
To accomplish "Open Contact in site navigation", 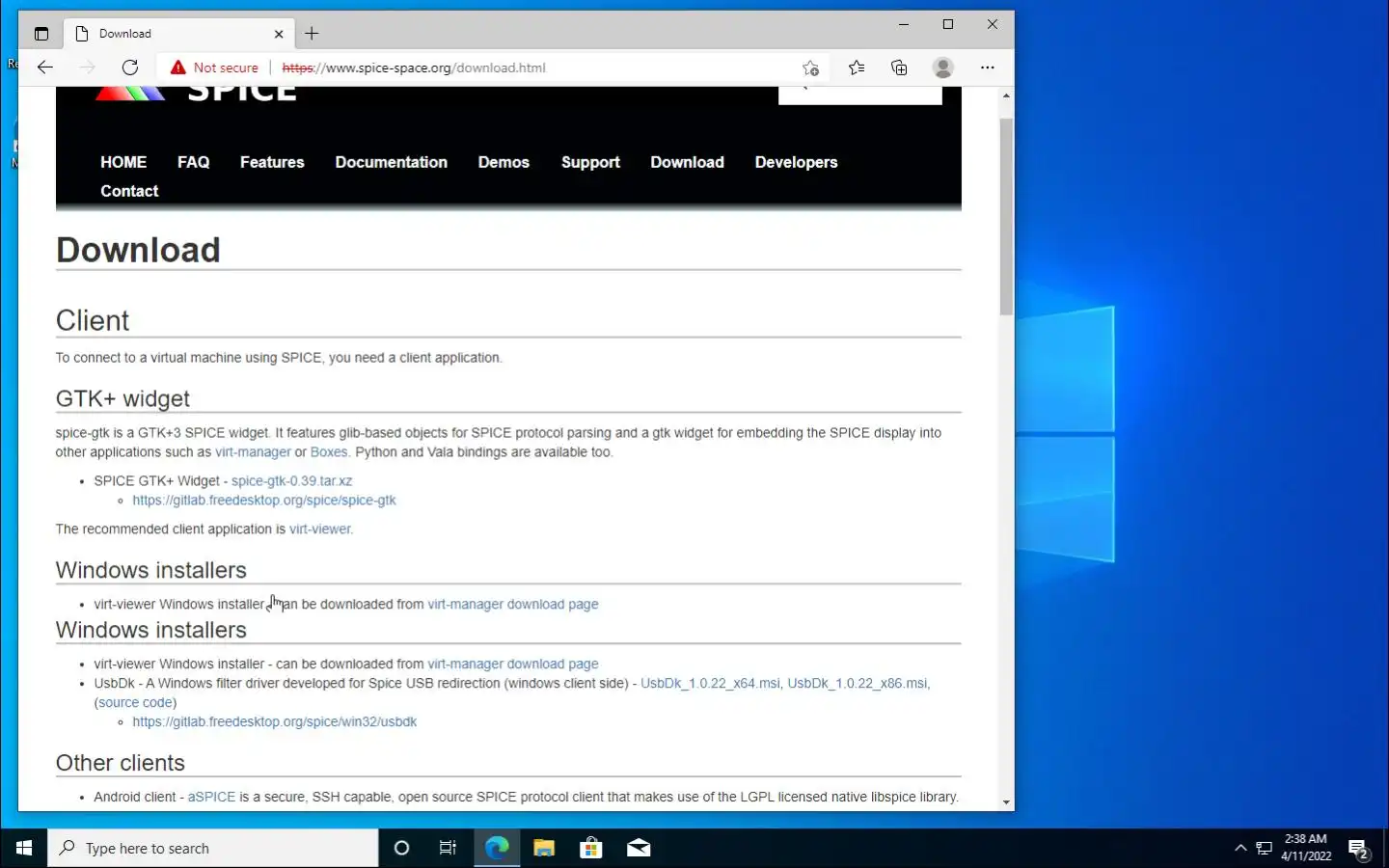I will pyautogui.click(x=129, y=191).
